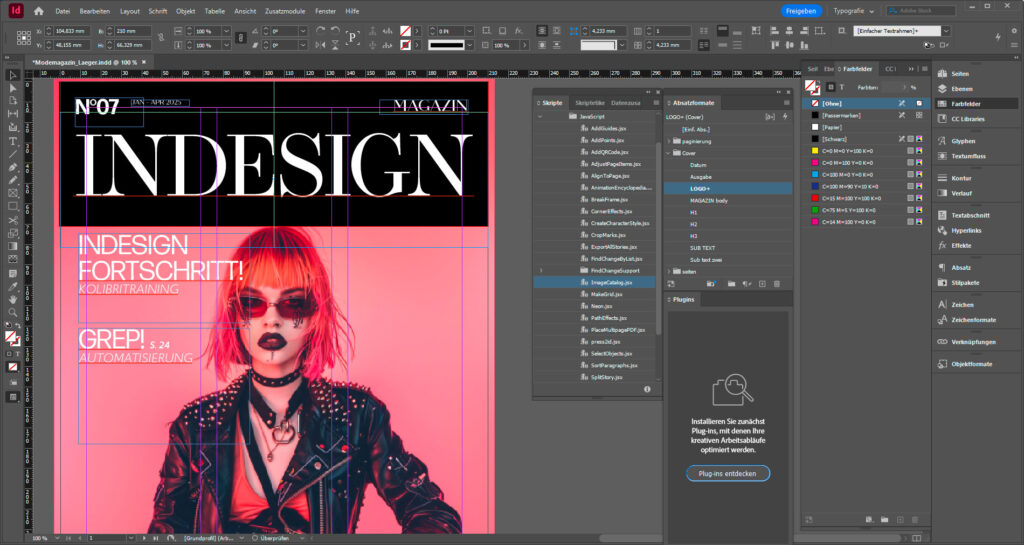Open Typografie workspace dropdown
The width and height of the screenshot is (1024, 545).
(854, 11)
